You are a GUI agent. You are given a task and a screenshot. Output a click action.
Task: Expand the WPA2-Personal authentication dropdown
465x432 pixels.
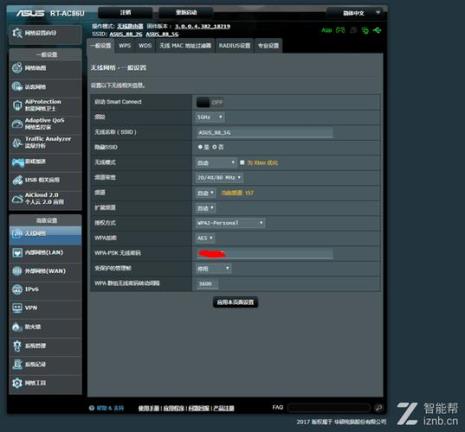coord(230,223)
